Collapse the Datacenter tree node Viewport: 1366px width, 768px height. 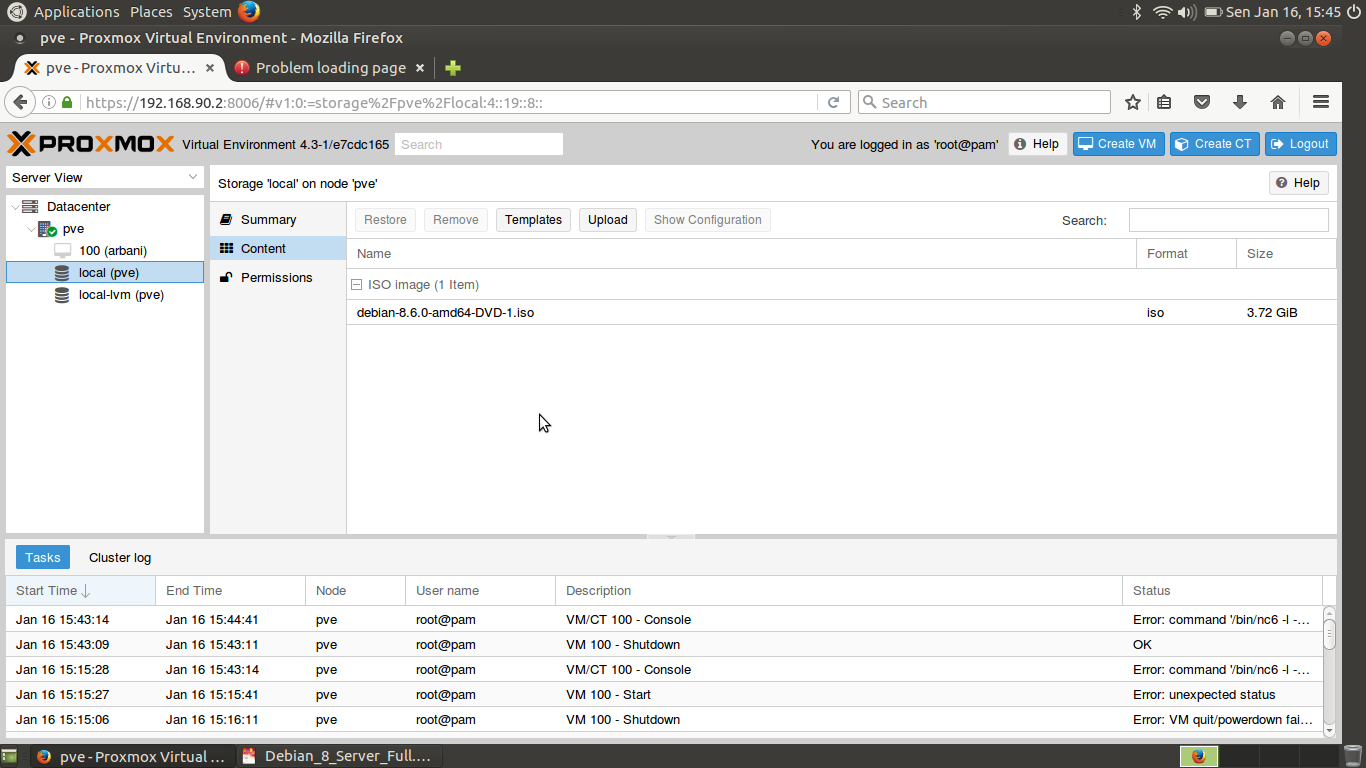(15, 207)
